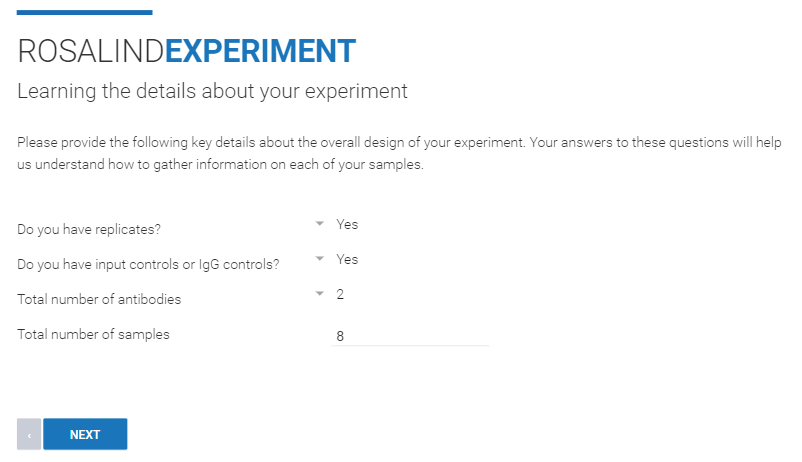Viewport: 802px width, 462px height.
Task: Open the replicates dropdown arrow
Action: 320,224
